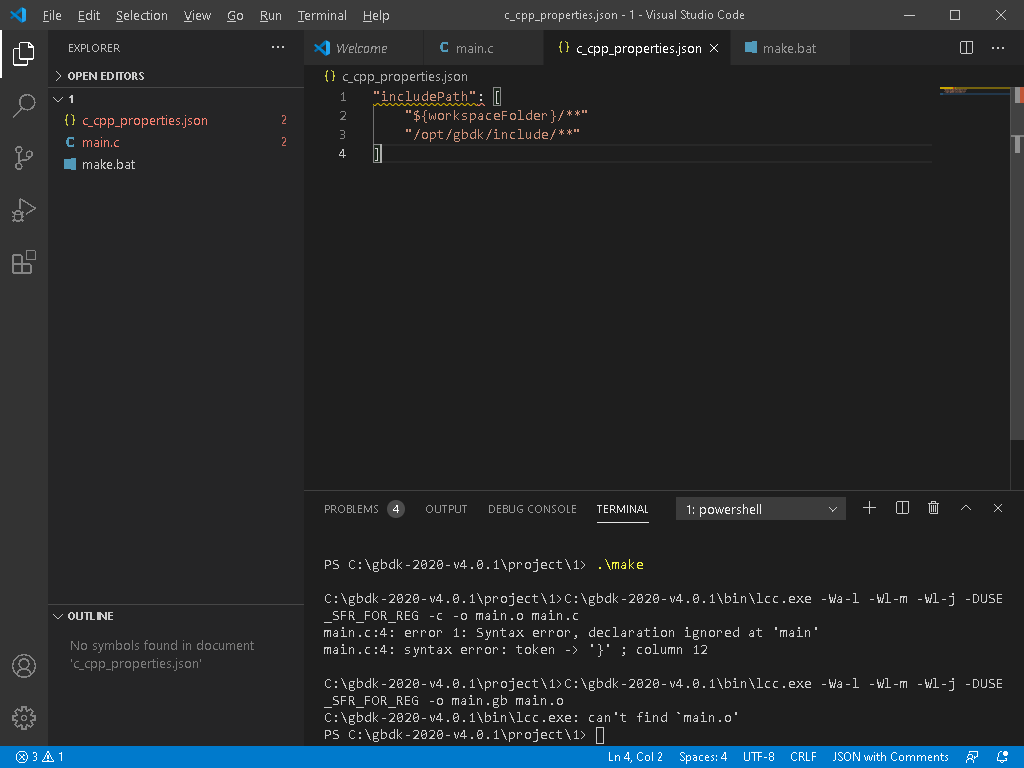Open the Help menu
The height and width of the screenshot is (768, 1024).
click(x=376, y=15)
